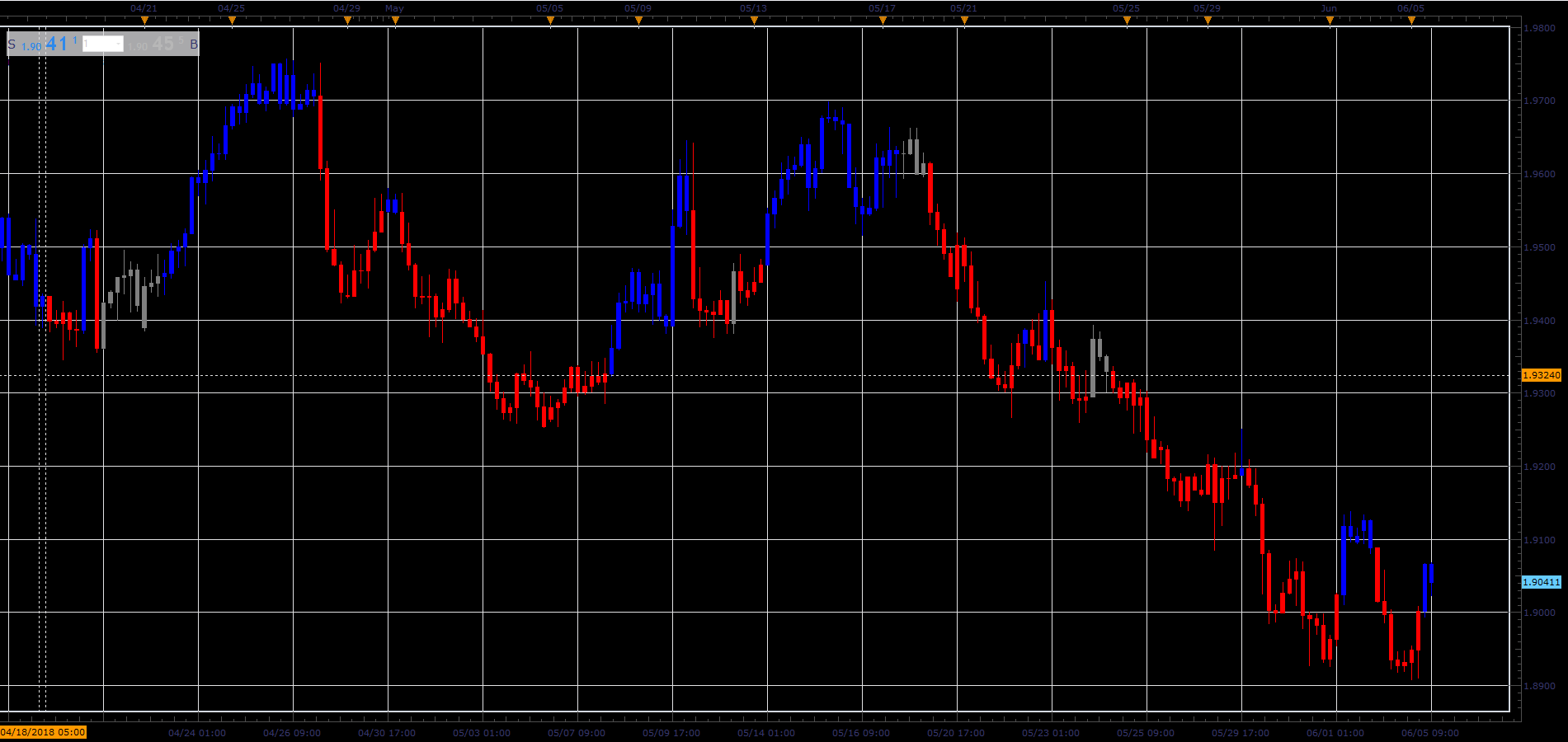
Task: Click the 05/25 09:00 time axis label
Action: tap(1146, 733)
